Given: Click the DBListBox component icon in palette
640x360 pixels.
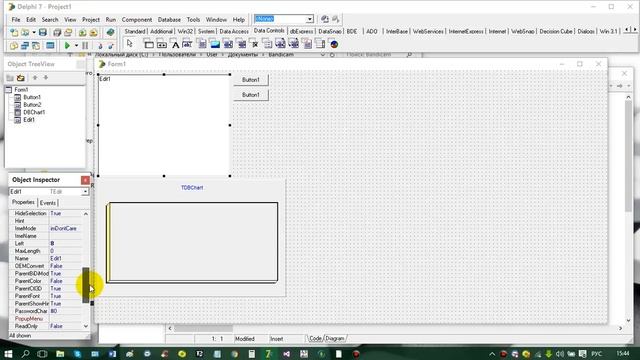Looking at the screenshot, I should 228,44.
